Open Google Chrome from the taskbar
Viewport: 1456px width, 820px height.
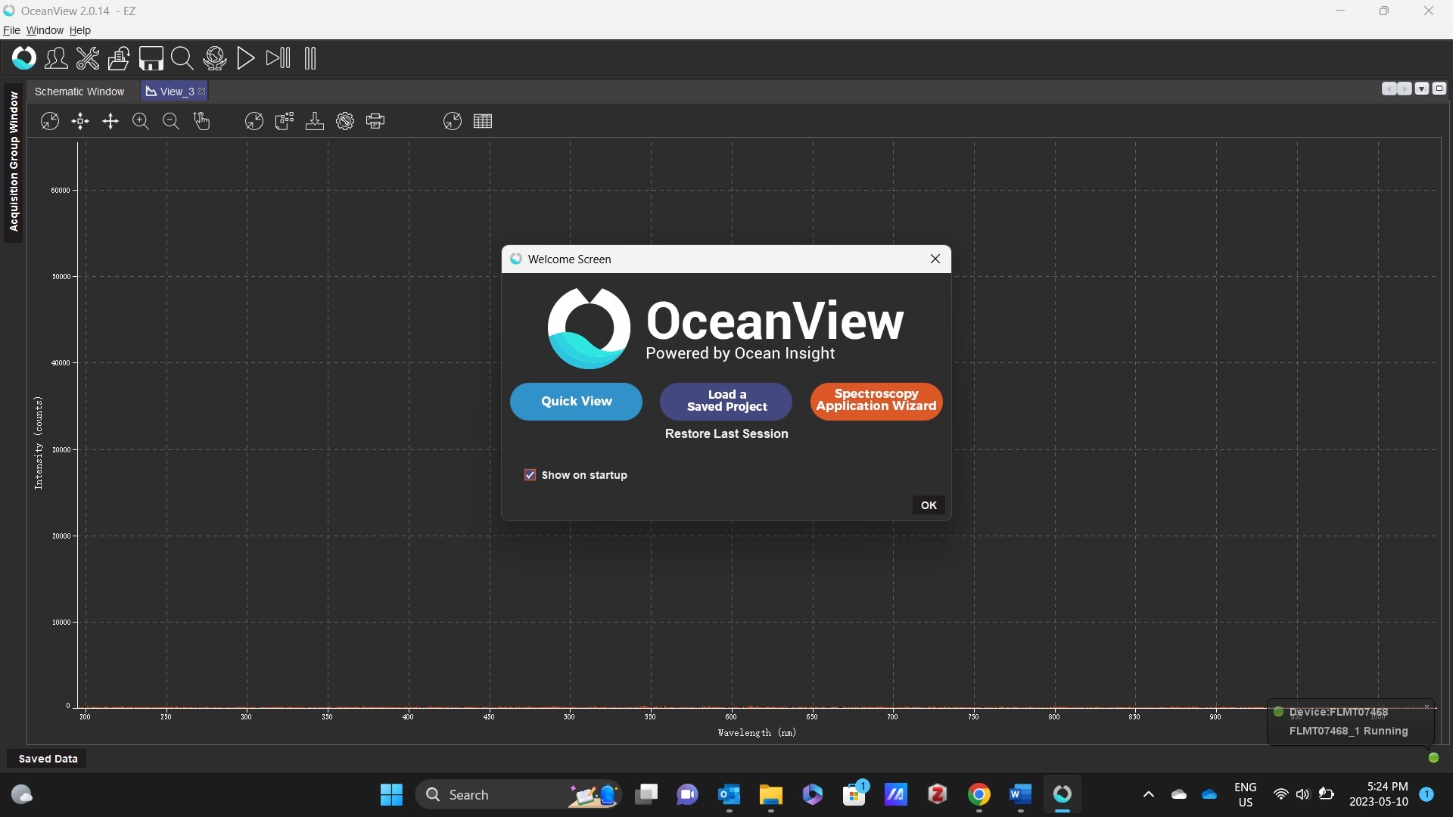tap(980, 795)
